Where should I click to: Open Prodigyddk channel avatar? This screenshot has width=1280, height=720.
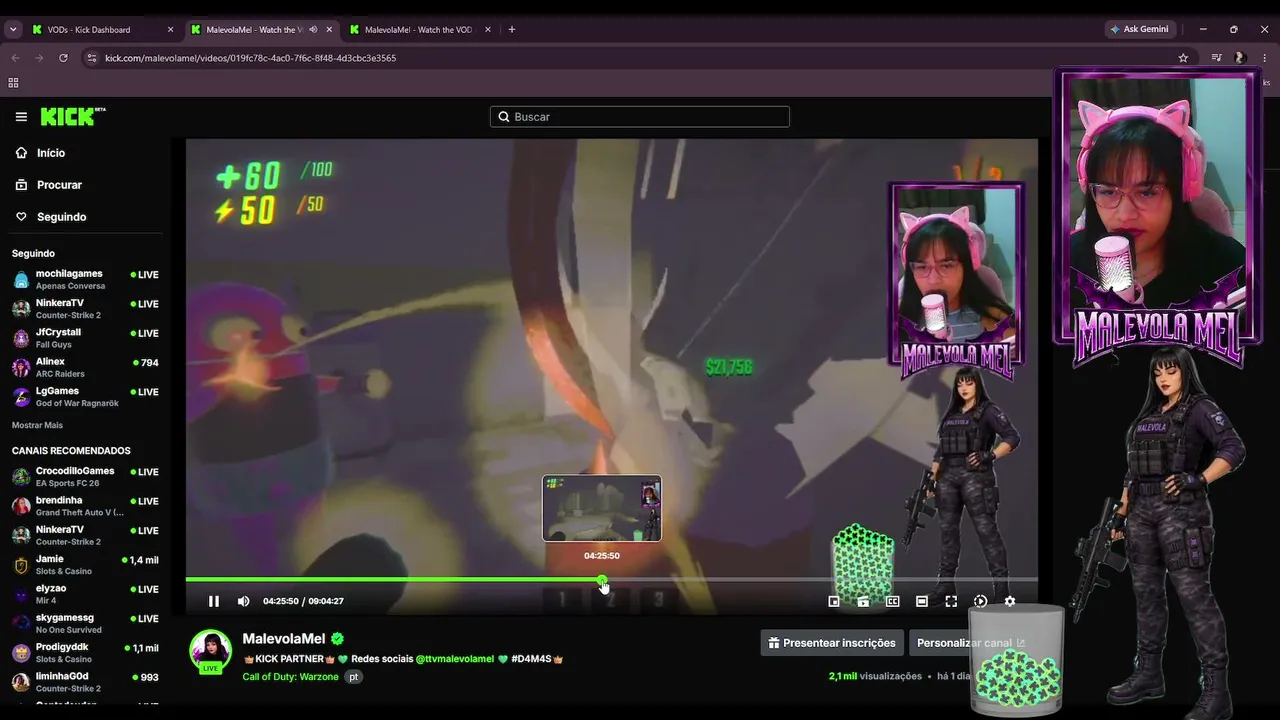[21, 653]
